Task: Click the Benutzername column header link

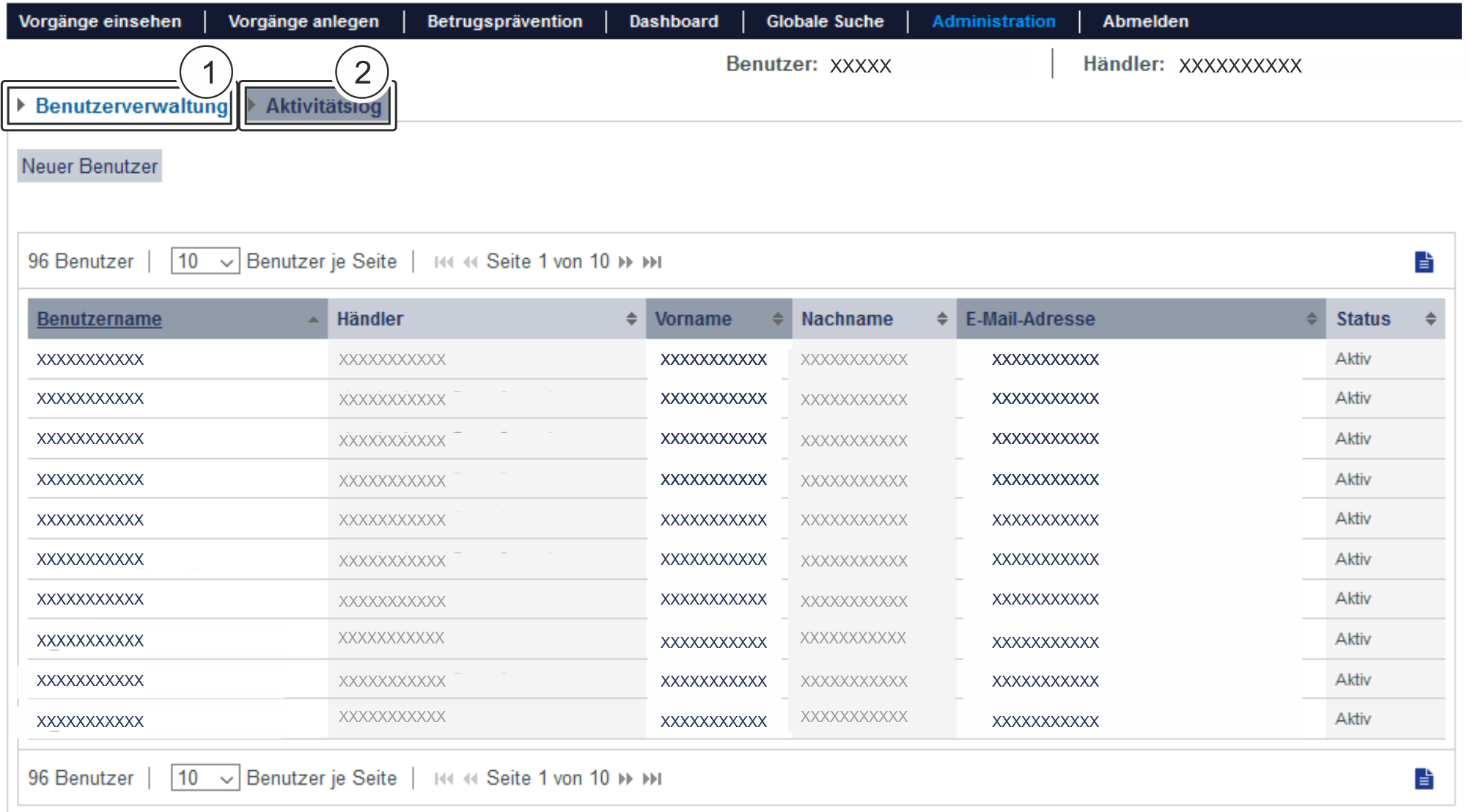Action: tap(99, 319)
